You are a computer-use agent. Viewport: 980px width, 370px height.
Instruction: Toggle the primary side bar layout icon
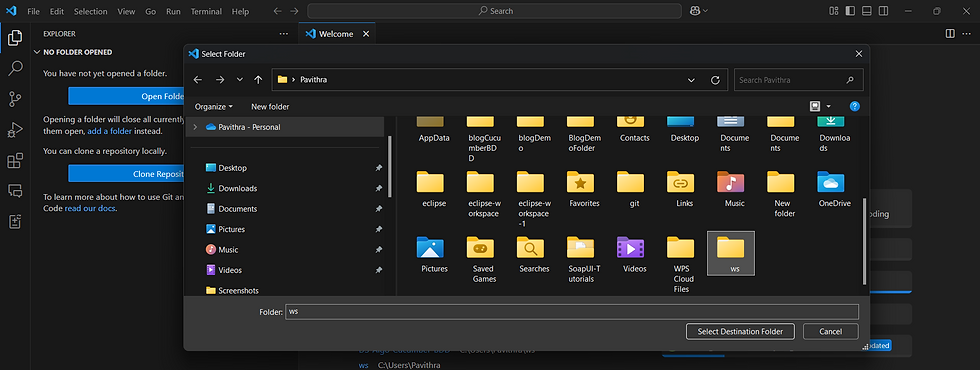click(x=850, y=11)
